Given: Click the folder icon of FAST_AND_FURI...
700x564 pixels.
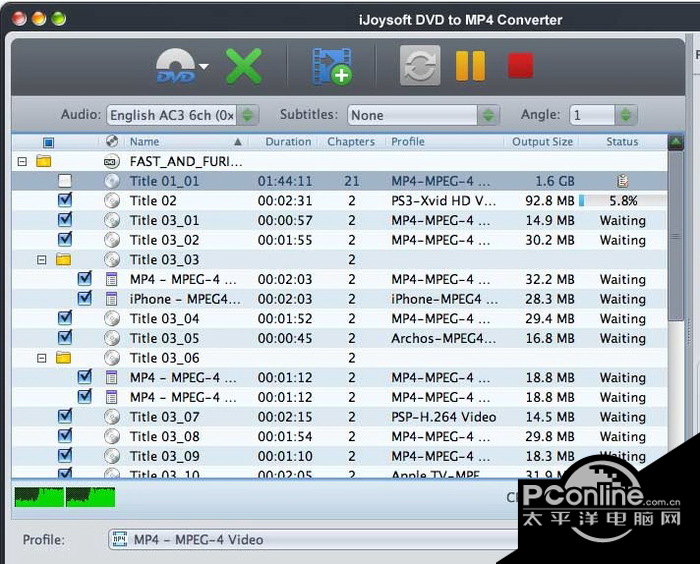Looking at the screenshot, I should [x=43, y=161].
